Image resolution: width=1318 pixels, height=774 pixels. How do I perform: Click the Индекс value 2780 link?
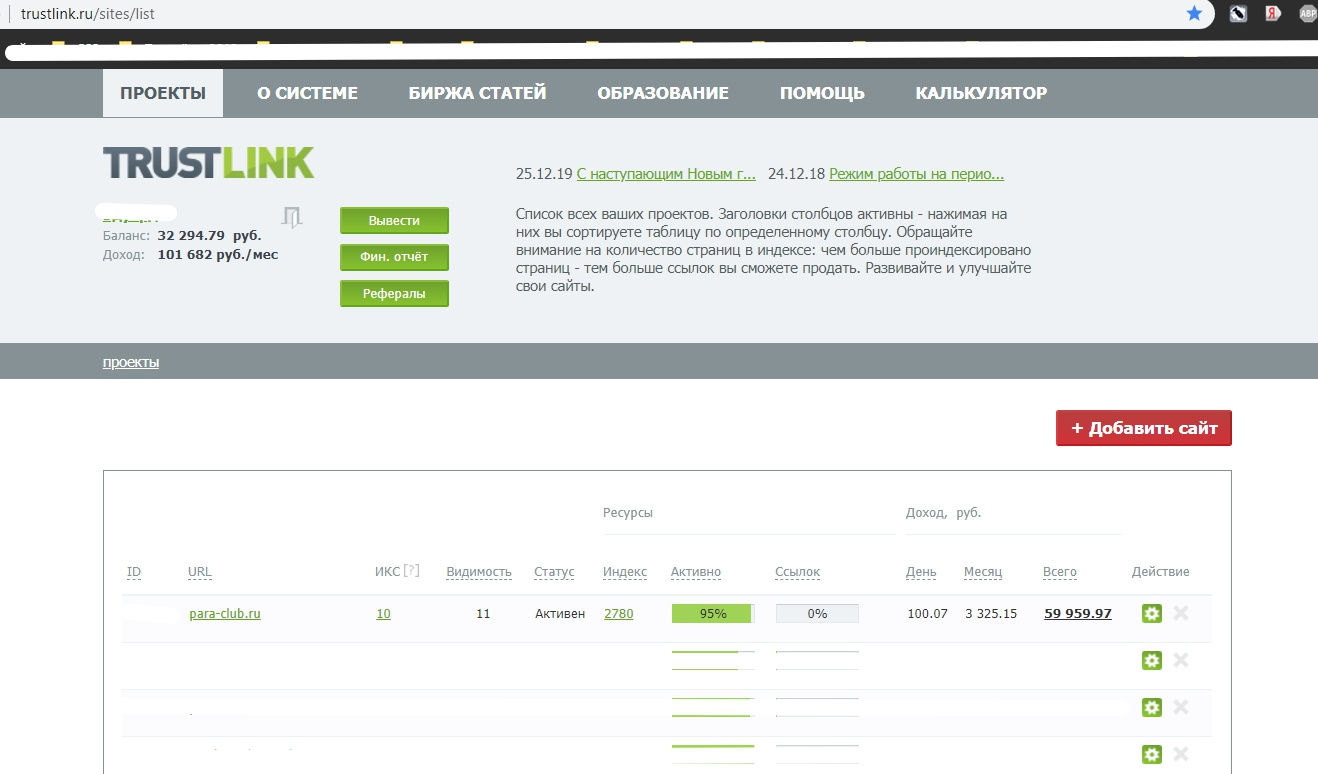point(619,613)
